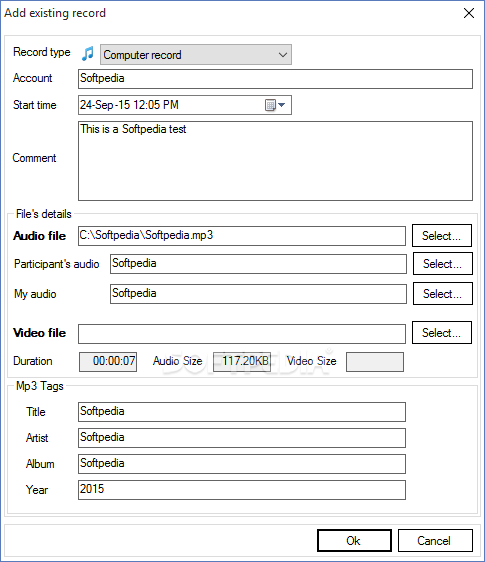Click the empty Video file field
This screenshot has height=562, width=485.
coord(242,334)
